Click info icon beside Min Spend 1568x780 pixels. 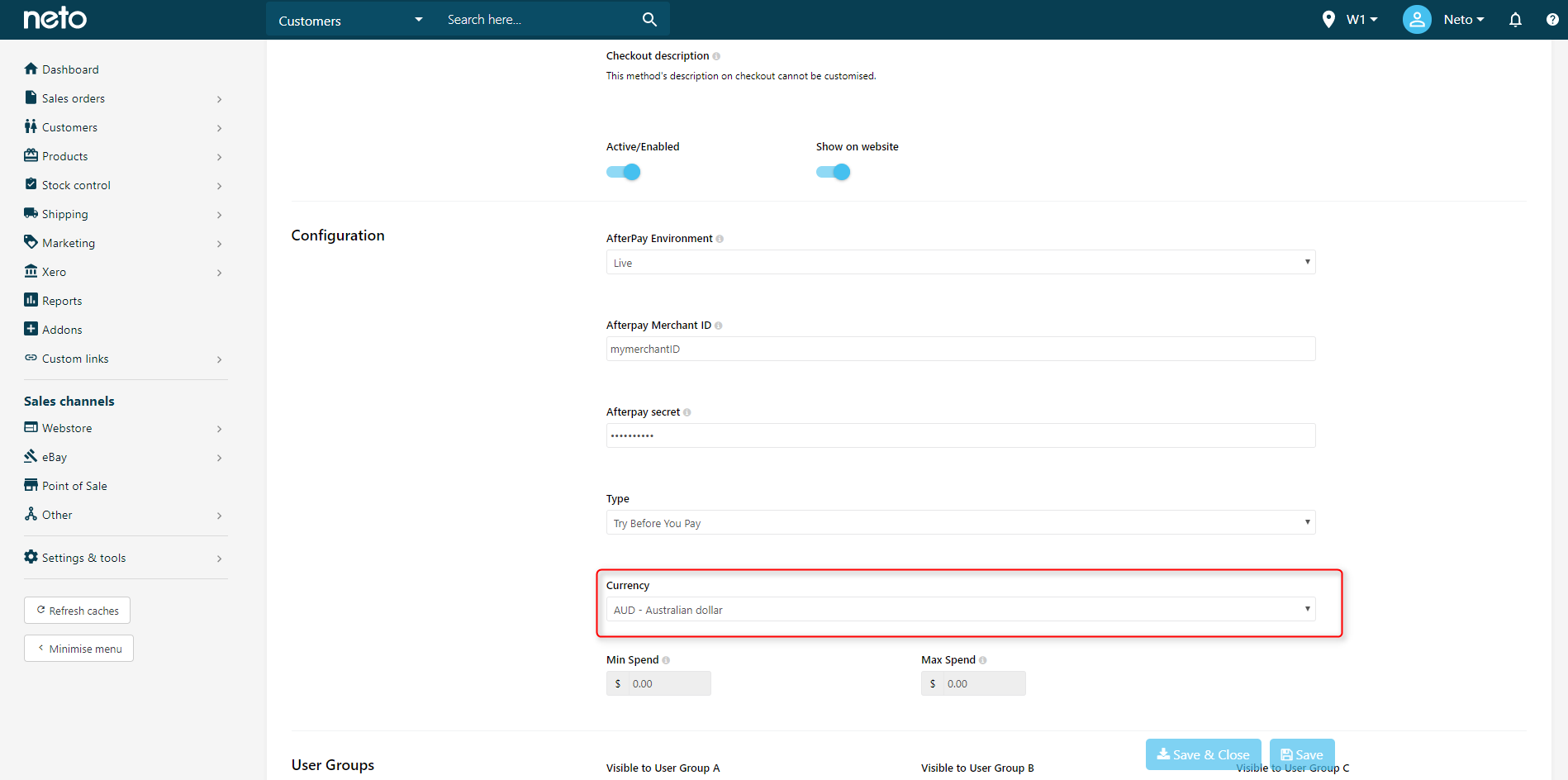point(666,660)
